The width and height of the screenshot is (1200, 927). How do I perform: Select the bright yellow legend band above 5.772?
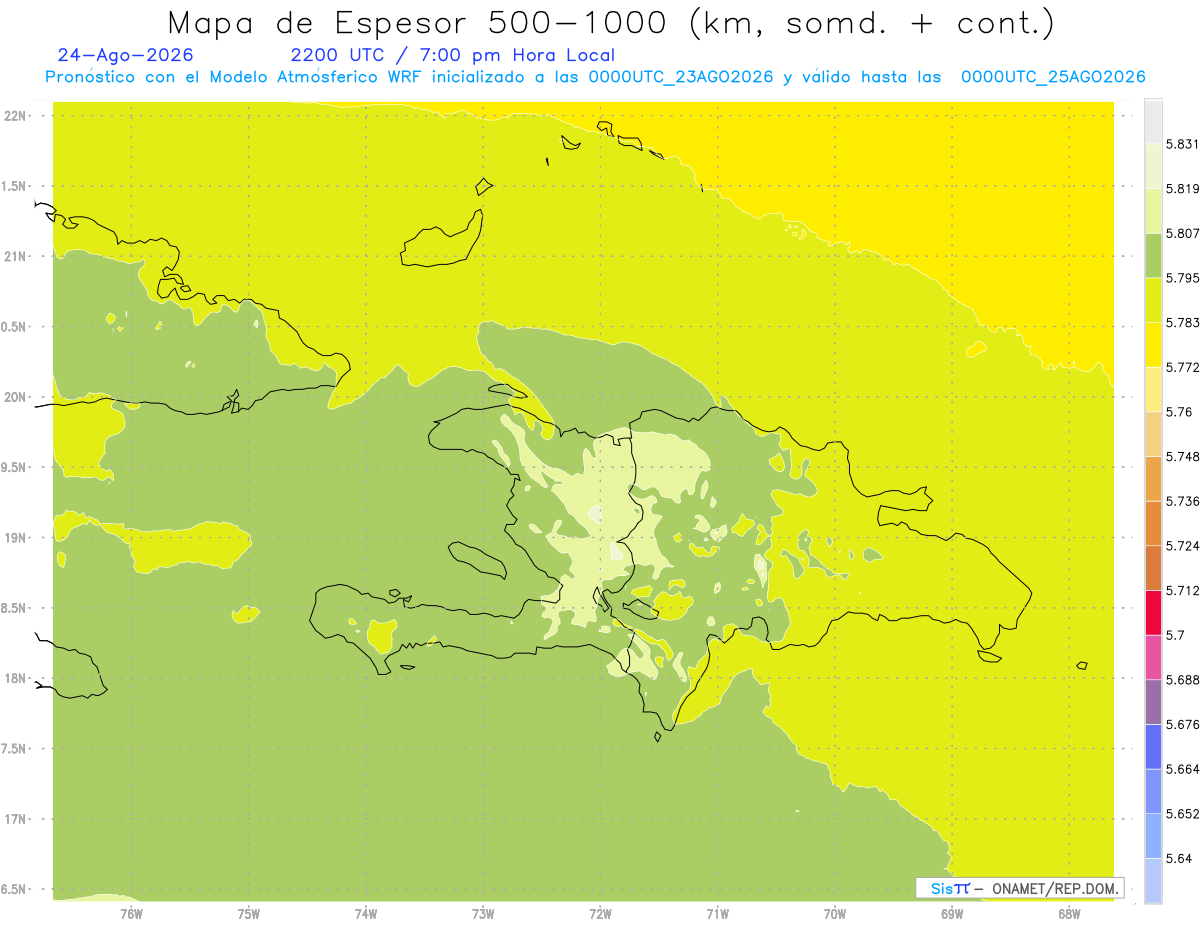(1153, 345)
